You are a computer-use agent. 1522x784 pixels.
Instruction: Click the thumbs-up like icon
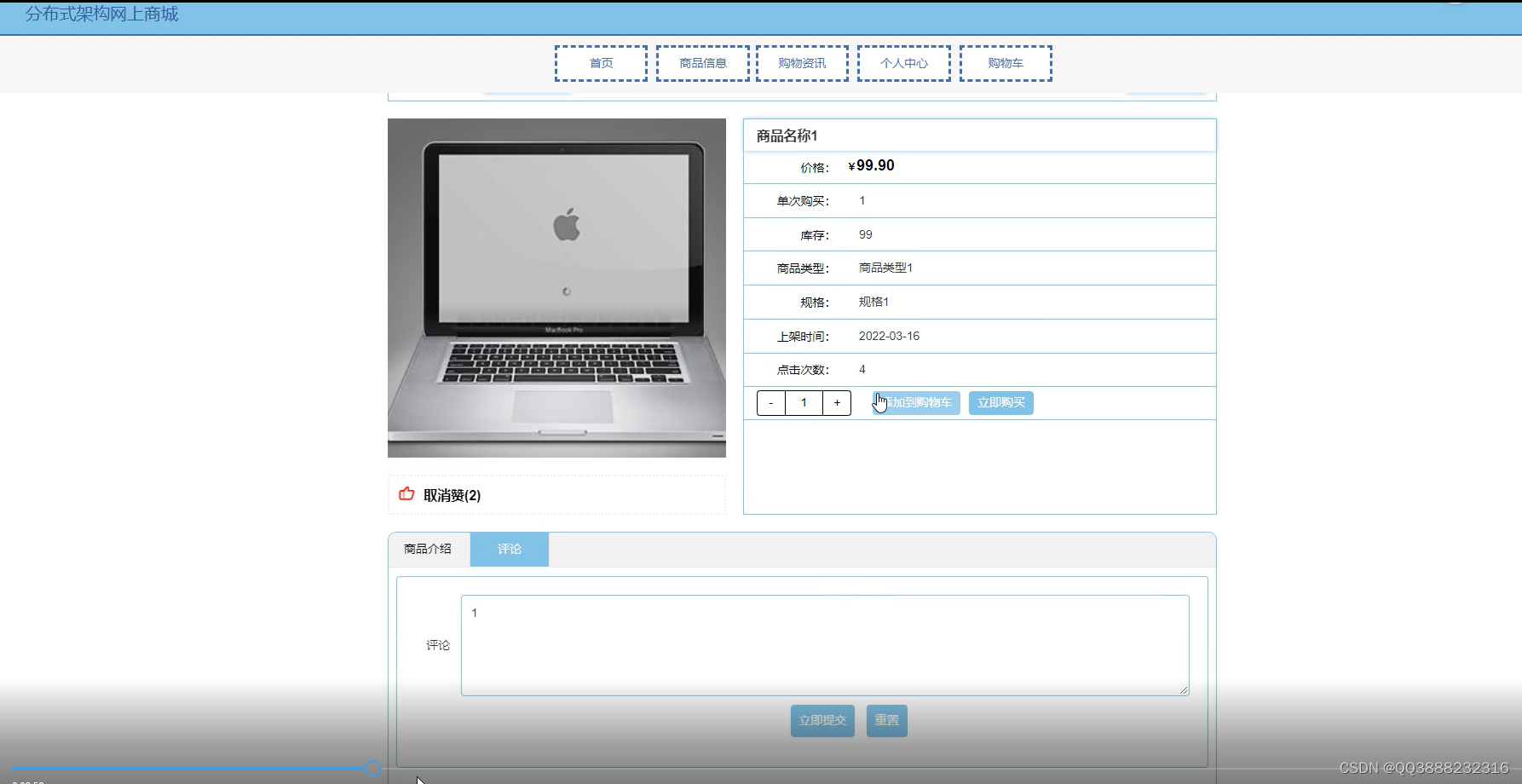click(x=406, y=494)
